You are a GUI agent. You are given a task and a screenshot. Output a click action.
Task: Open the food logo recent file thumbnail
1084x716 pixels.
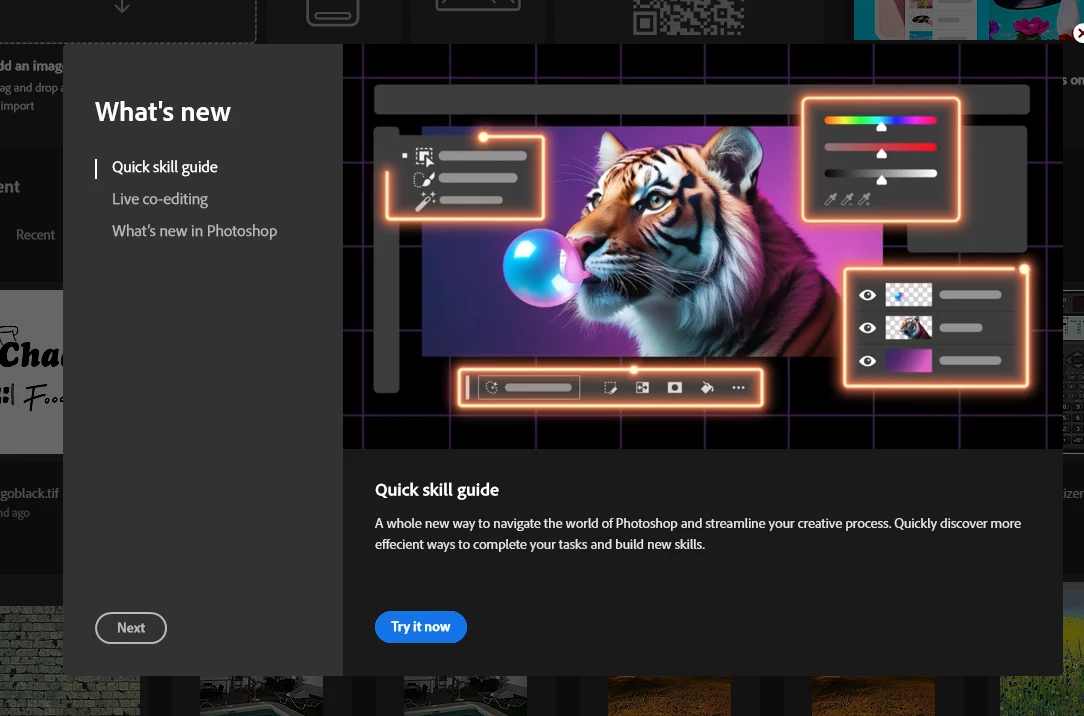(31, 372)
